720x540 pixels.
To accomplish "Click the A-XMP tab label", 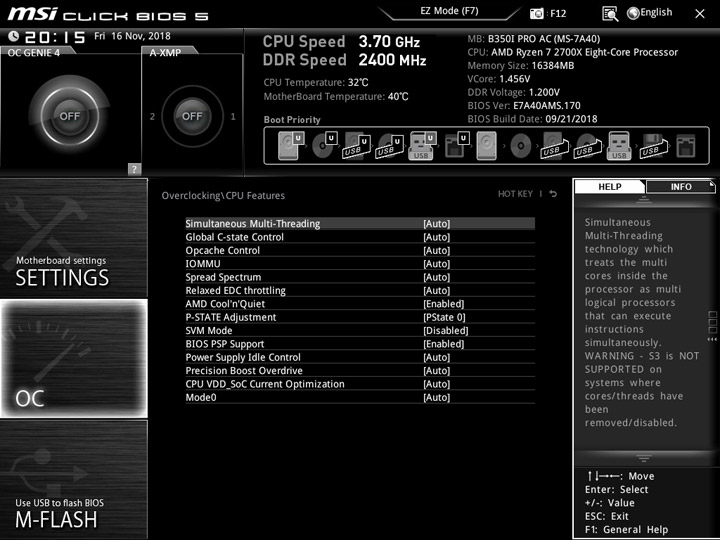I will coord(165,52).
